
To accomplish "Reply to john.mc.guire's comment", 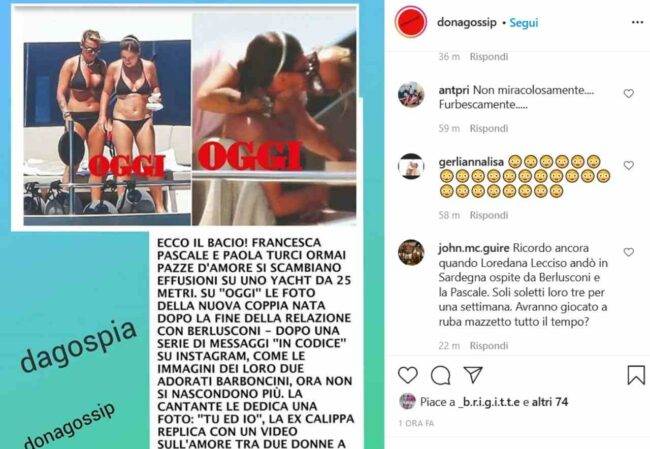I will 489,346.
